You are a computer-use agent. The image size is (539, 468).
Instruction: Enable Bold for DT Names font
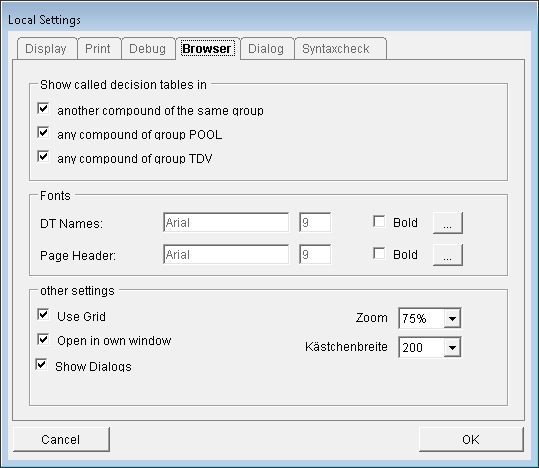(379, 221)
